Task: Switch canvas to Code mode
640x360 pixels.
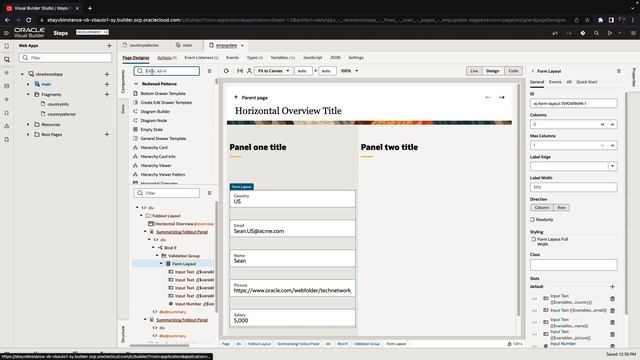Action: pyautogui.click(x=513, y=71)
